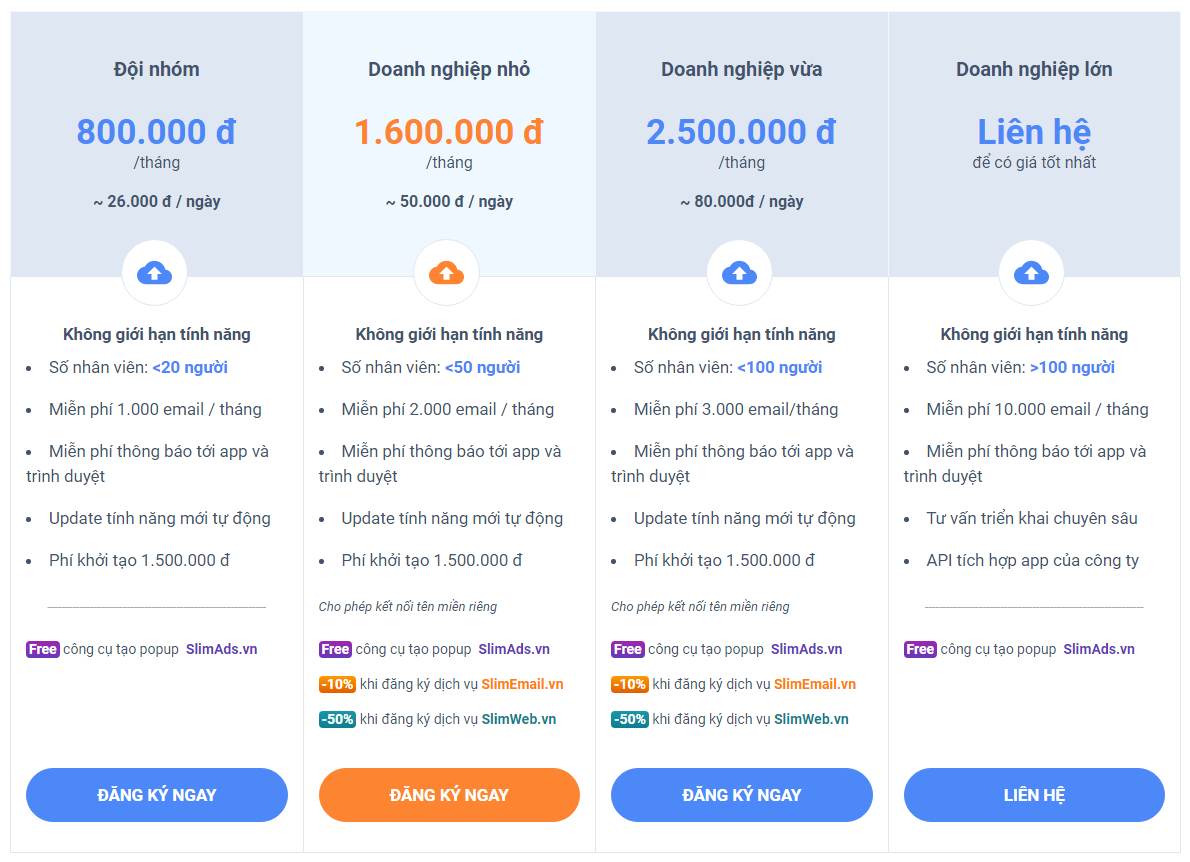This screenshot has width=1190, height=862.
Task: Open SlimWeb.vn link in Doanh nghiệp vừa column
Action: (811, 719)
